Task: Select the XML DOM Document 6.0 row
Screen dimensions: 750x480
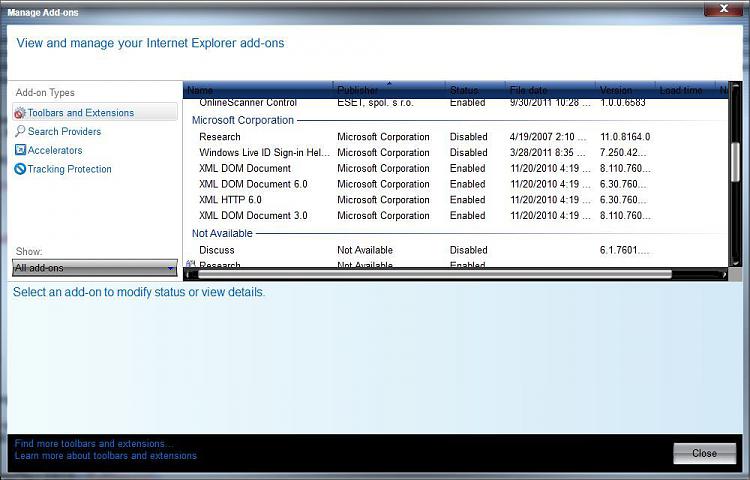Action: point(455,184)
